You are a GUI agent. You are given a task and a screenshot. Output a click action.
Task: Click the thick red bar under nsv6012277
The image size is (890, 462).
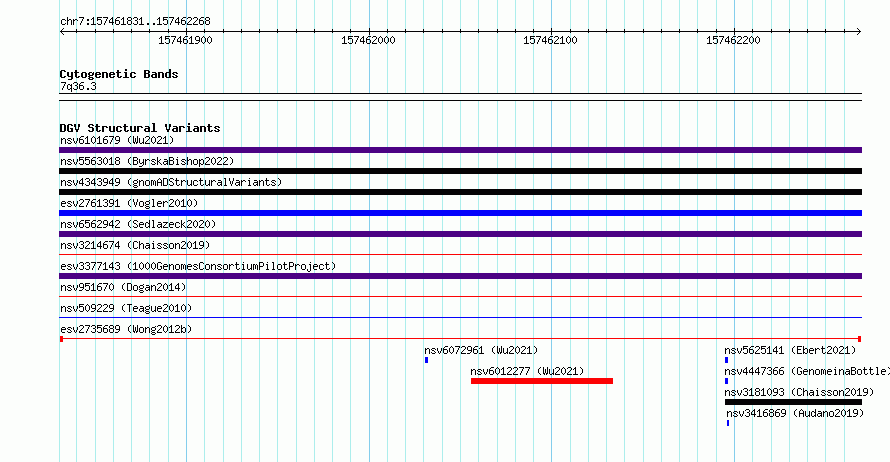tap(541, 381)
